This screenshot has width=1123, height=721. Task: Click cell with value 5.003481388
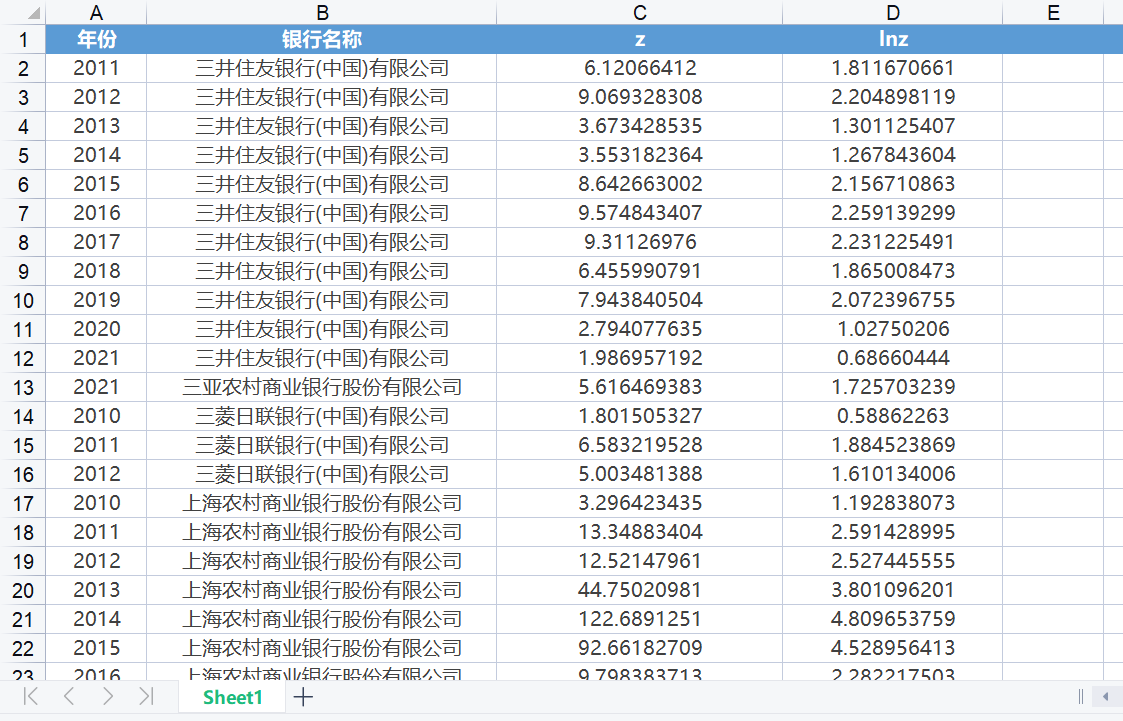click(640, 474)
